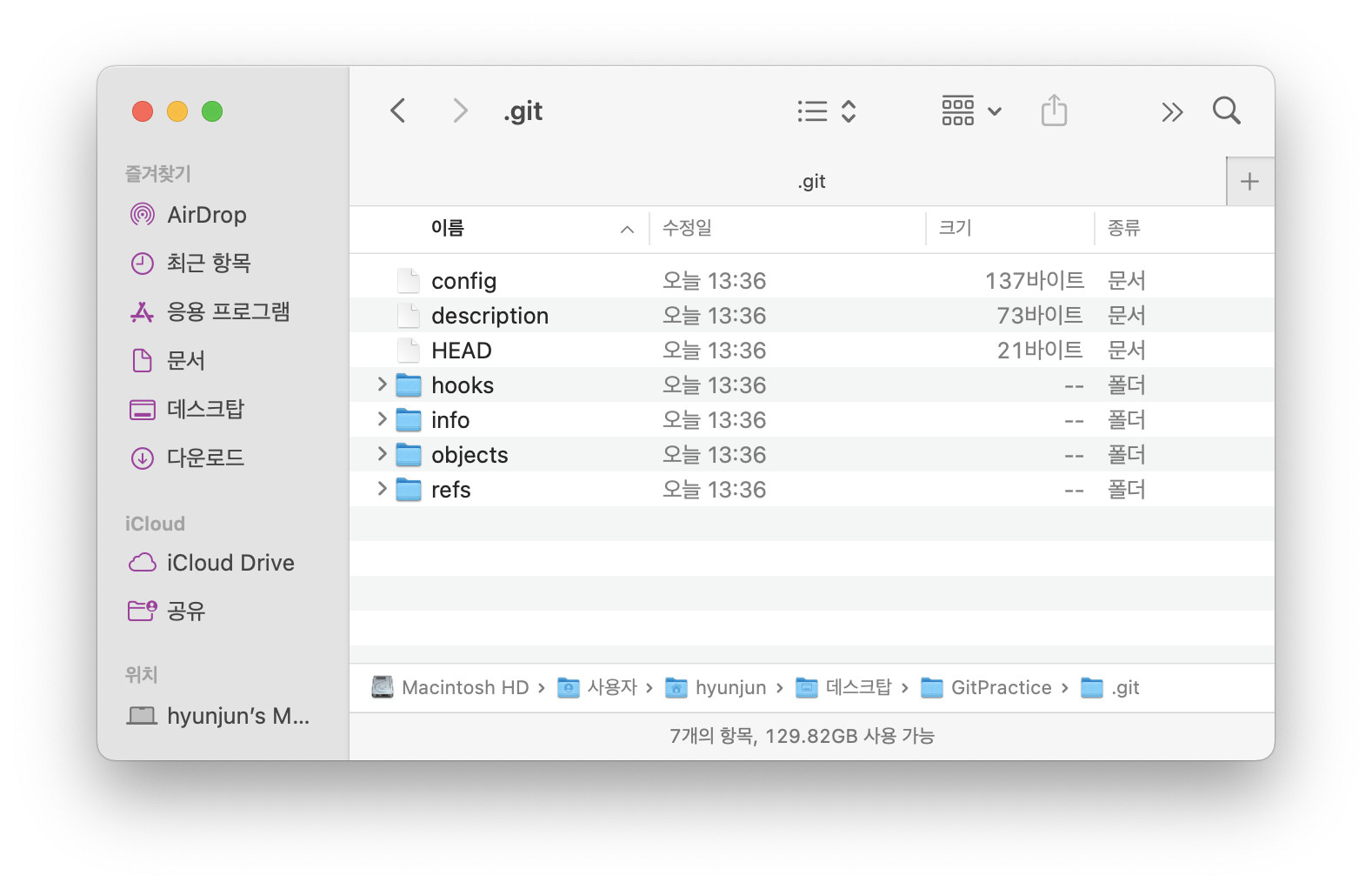Click the info folder name
Screen dimensions: 1372x889
click(x=450, y=420)
